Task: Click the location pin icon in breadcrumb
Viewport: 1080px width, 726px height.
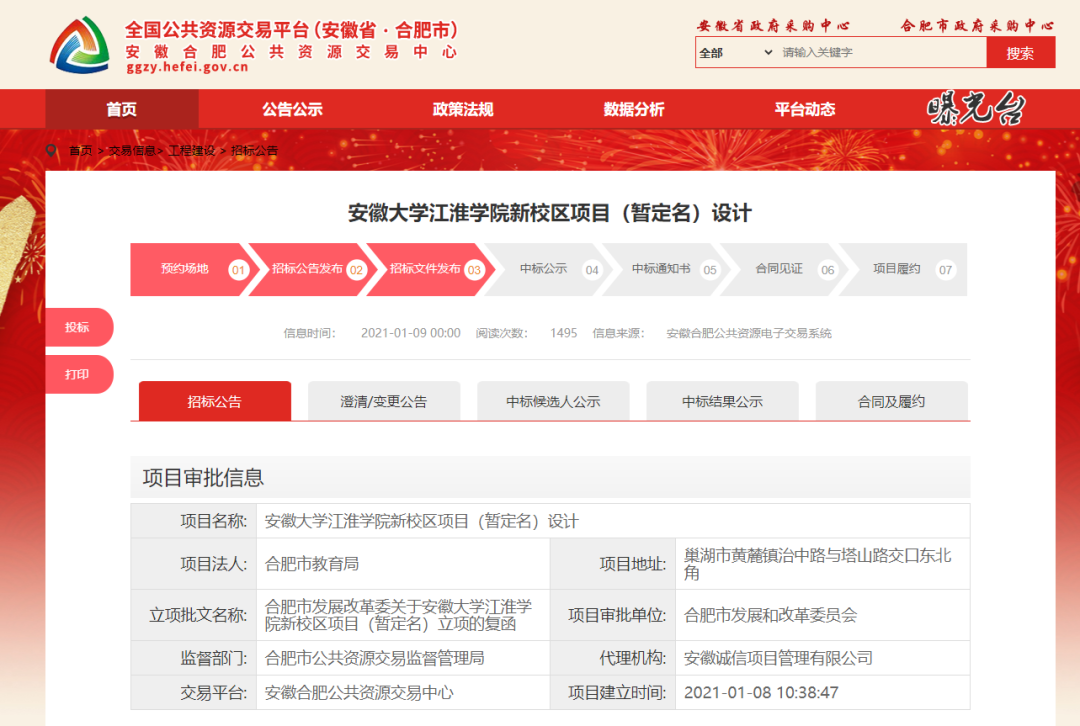Action: point(52,151)
